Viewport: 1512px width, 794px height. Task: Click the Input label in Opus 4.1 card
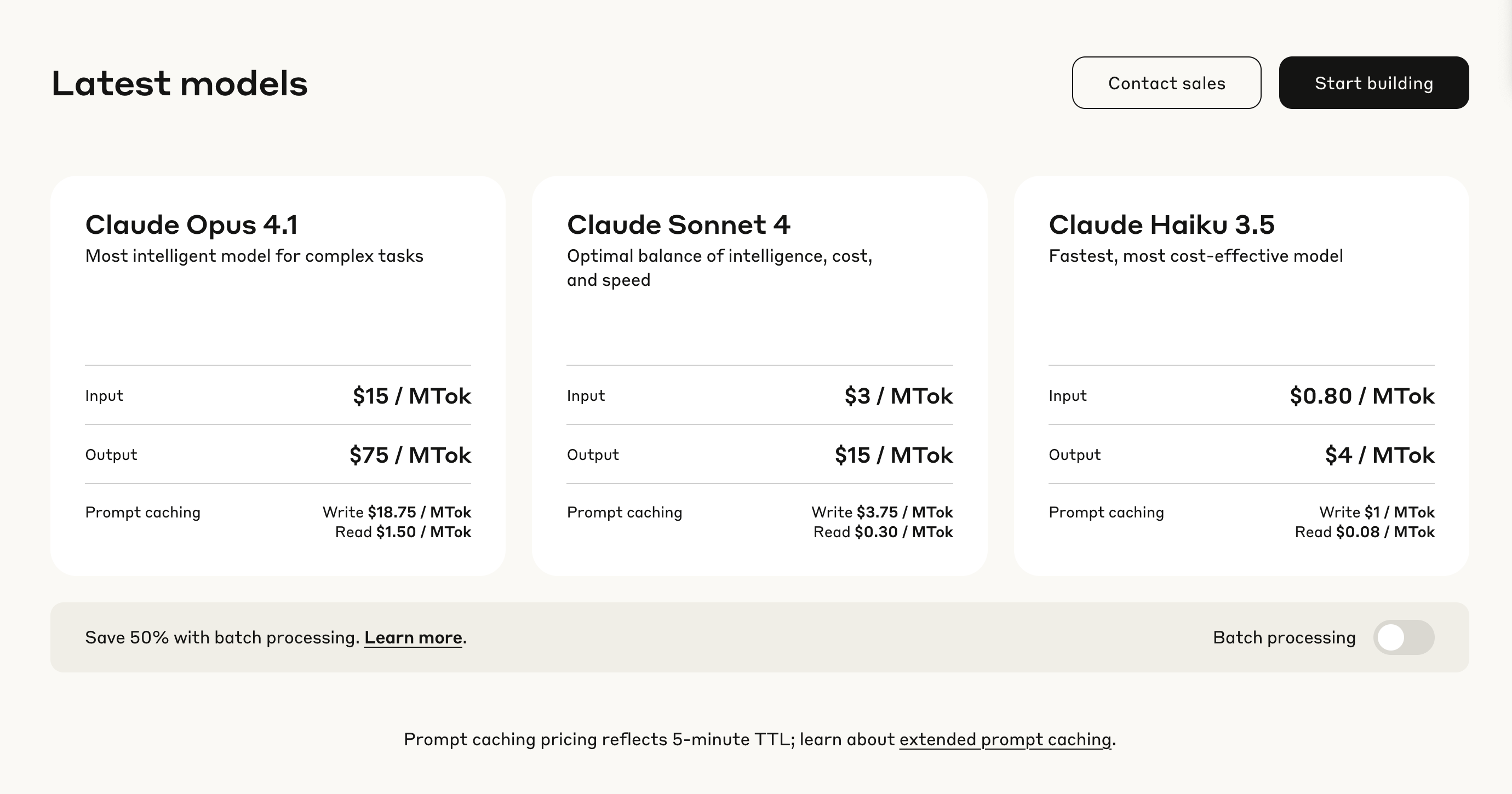coord(104,396)
